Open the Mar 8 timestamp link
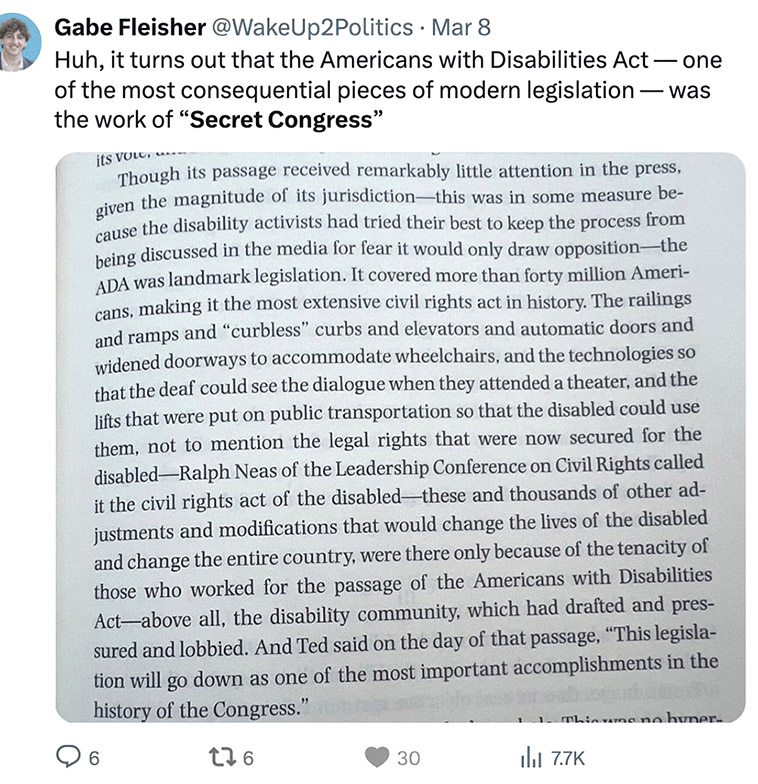This screenshot has width=758, height=784. 461,27
